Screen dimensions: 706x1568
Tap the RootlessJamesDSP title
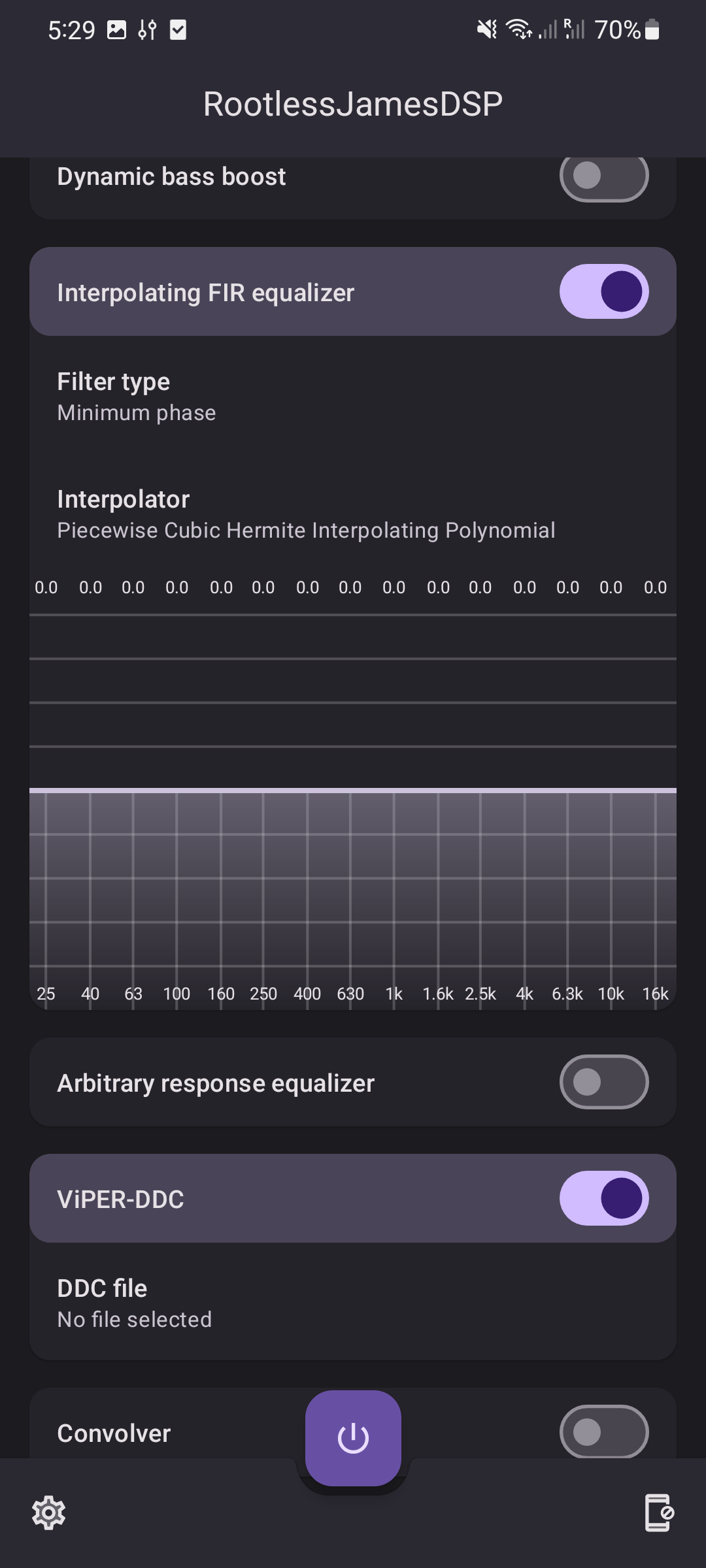coord(353,104)
